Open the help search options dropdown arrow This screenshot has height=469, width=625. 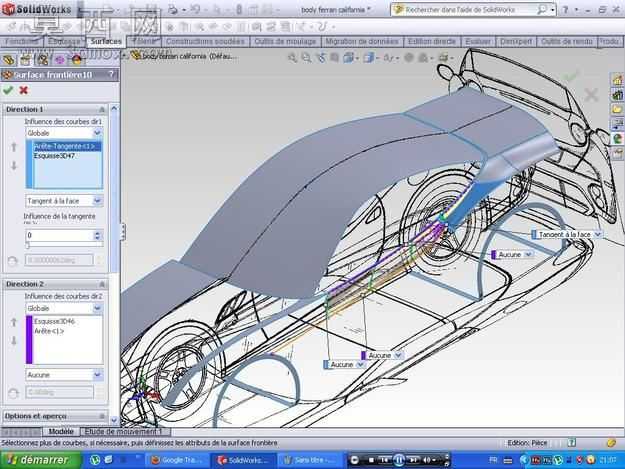(553, 10)
